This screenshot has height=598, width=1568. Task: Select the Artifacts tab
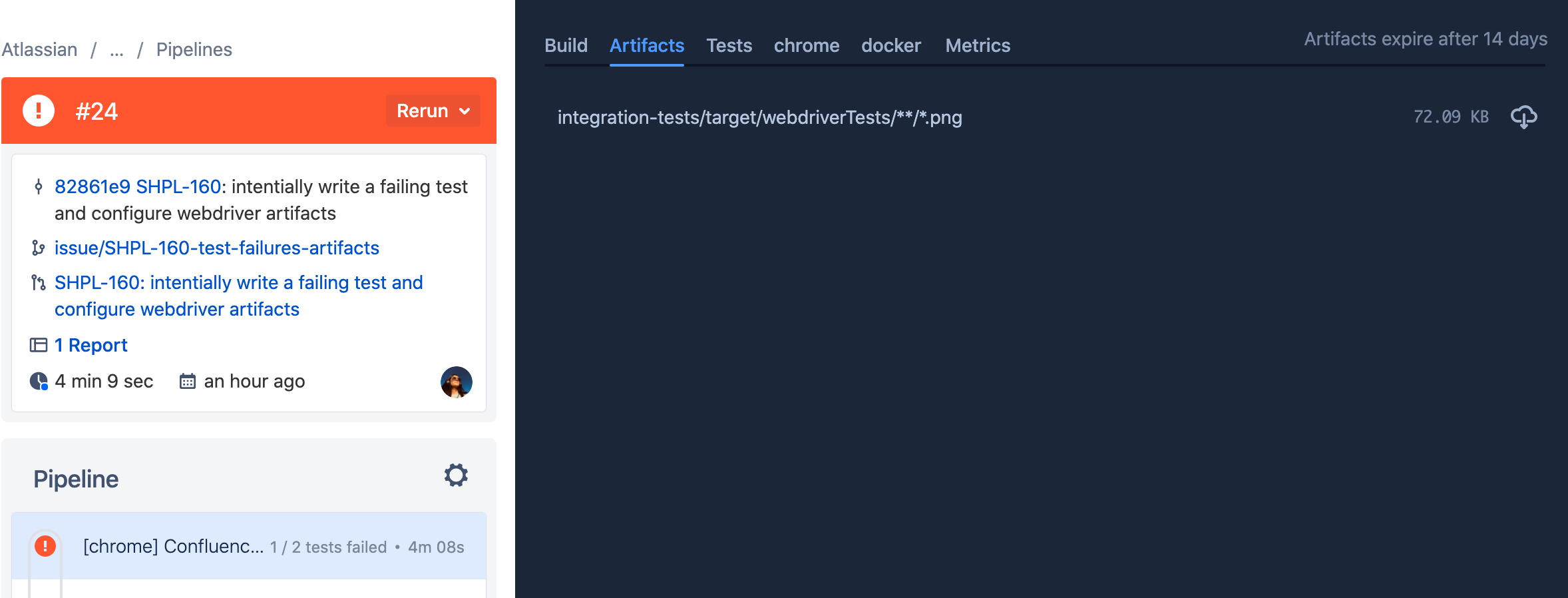click(647, 45)
